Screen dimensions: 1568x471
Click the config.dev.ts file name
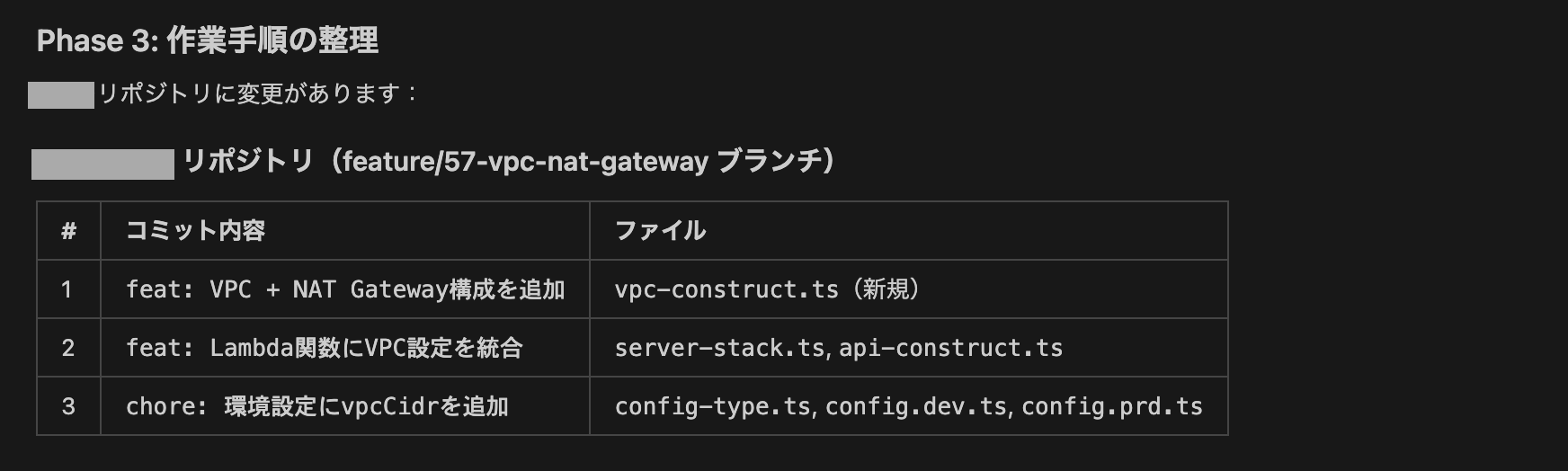tap(915, 406)
